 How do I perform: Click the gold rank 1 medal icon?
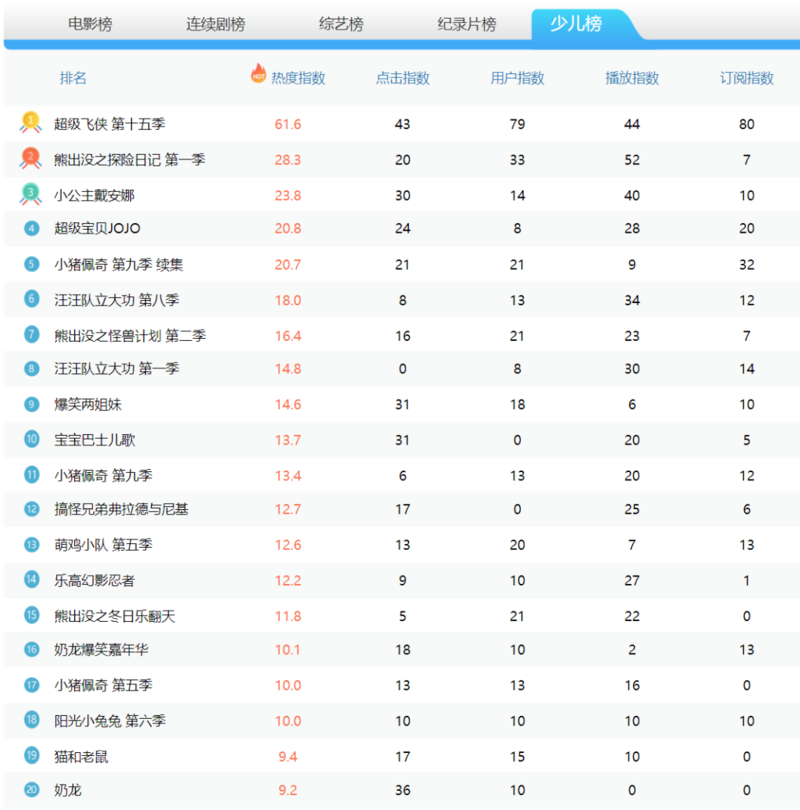point(30,122)
